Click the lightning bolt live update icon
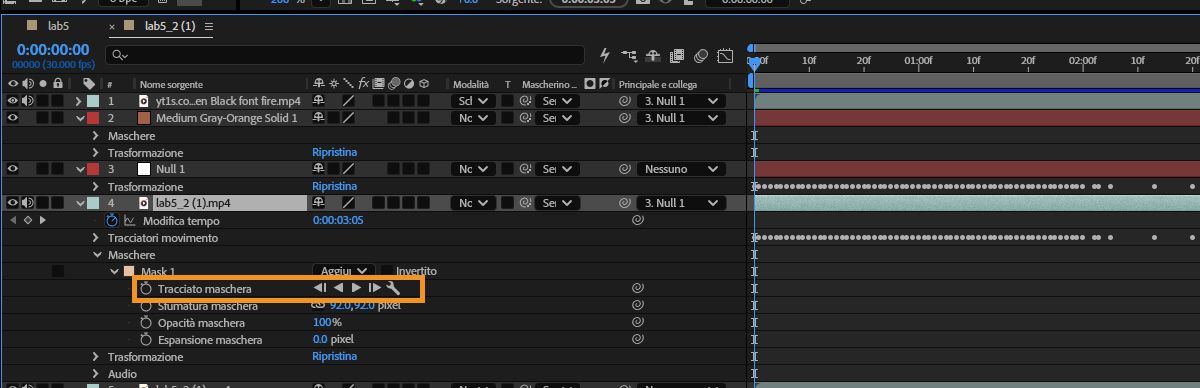Viewport: 1200px width, 388px height. coord(605,55)
